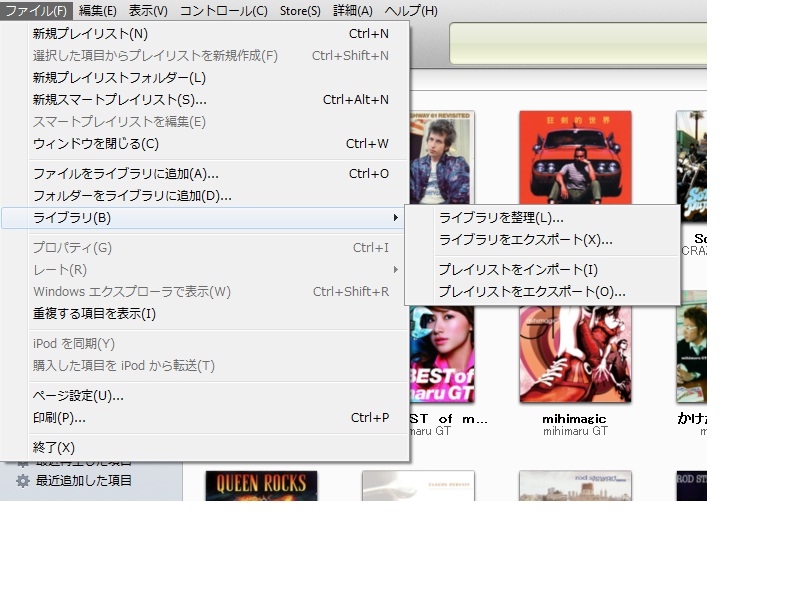This screenshot has width=800, height=600.
Task: Choose 新規プレイリスト(N)
Action: [204, 34]
